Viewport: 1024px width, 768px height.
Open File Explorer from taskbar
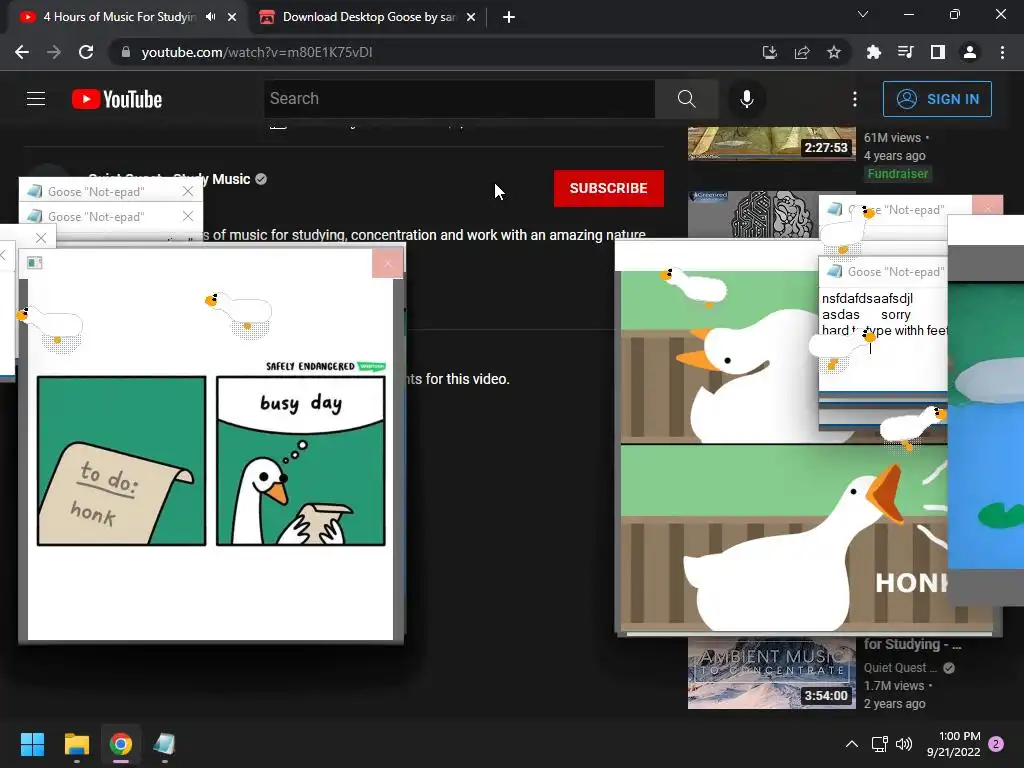coord(76,744)
